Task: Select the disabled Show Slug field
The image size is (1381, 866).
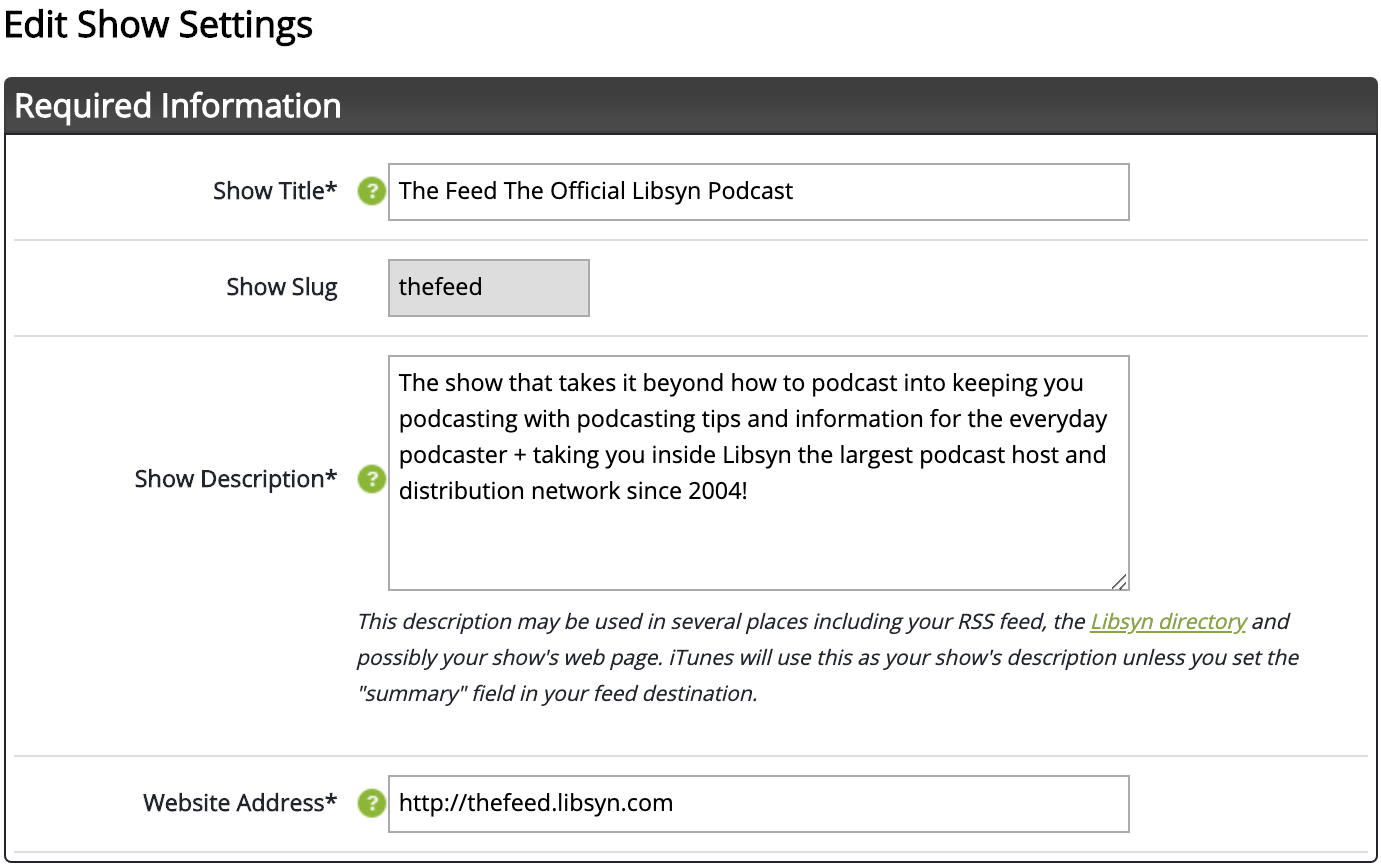Action: [x=489, y=288]
